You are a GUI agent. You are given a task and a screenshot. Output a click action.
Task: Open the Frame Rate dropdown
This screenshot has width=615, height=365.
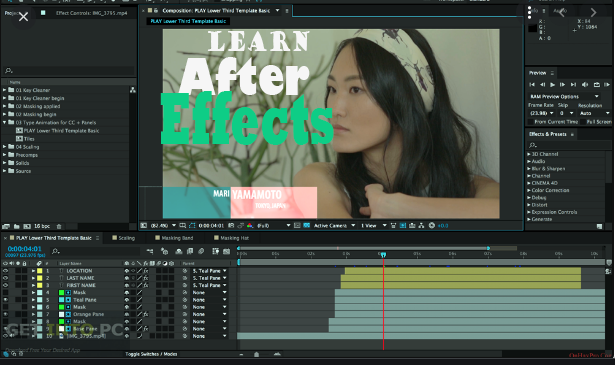pos(541,113)
